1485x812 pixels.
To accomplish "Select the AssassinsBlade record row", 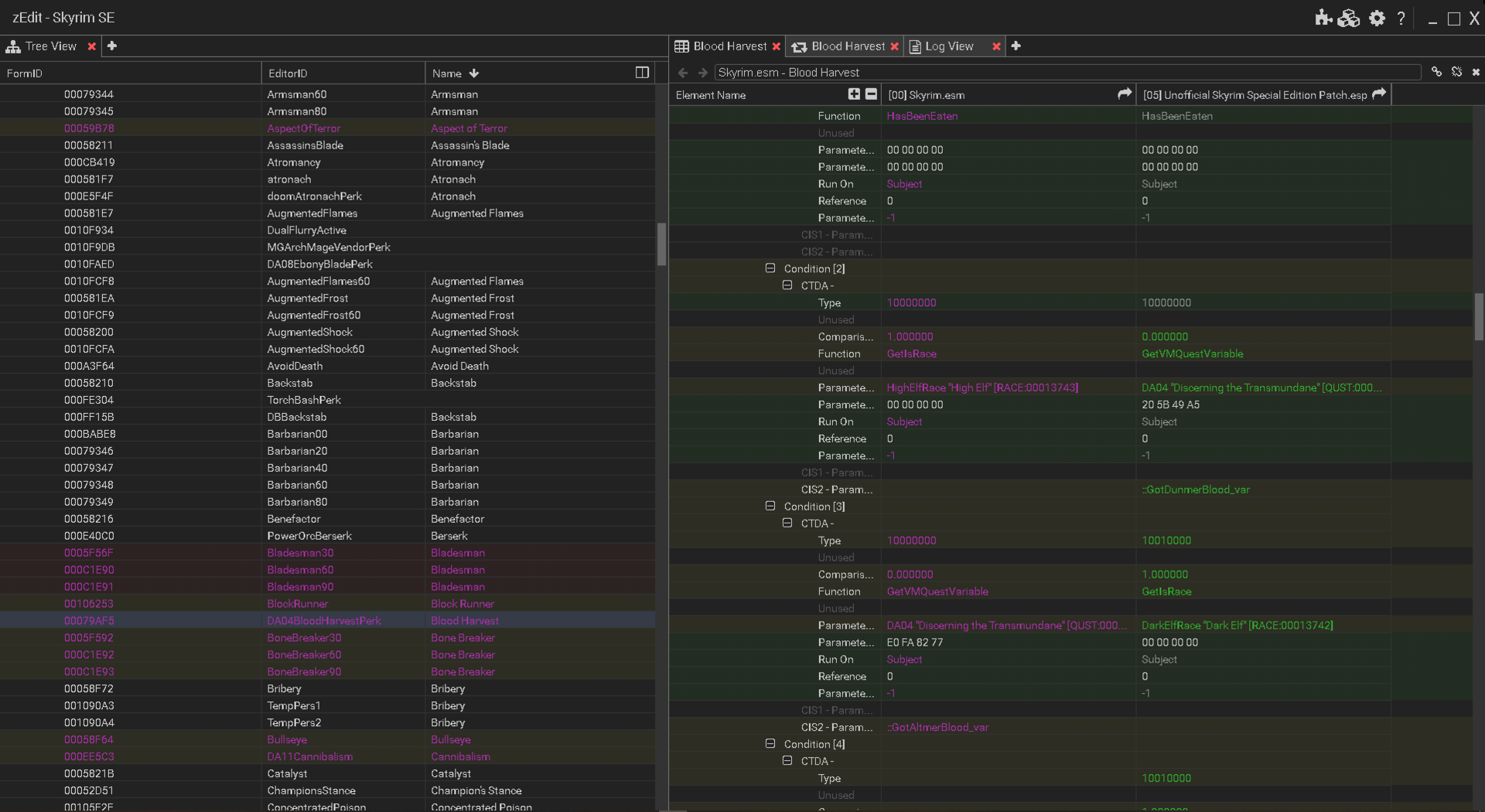I will click(x=327, y=145).
